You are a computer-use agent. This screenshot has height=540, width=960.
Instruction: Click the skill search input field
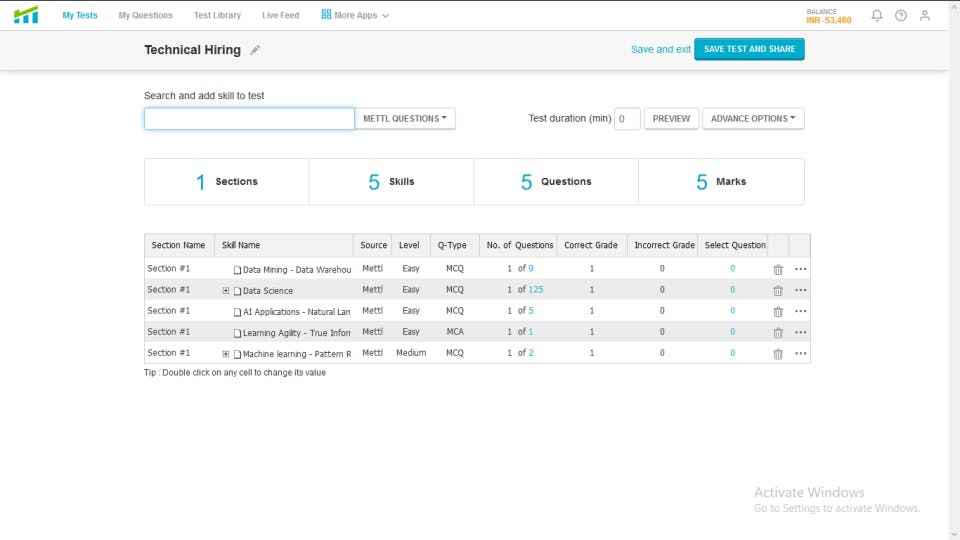pos(249,119)
